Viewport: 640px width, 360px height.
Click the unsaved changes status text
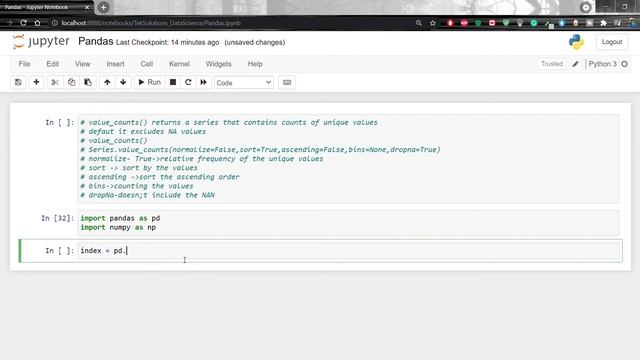(x=255, y=42)
